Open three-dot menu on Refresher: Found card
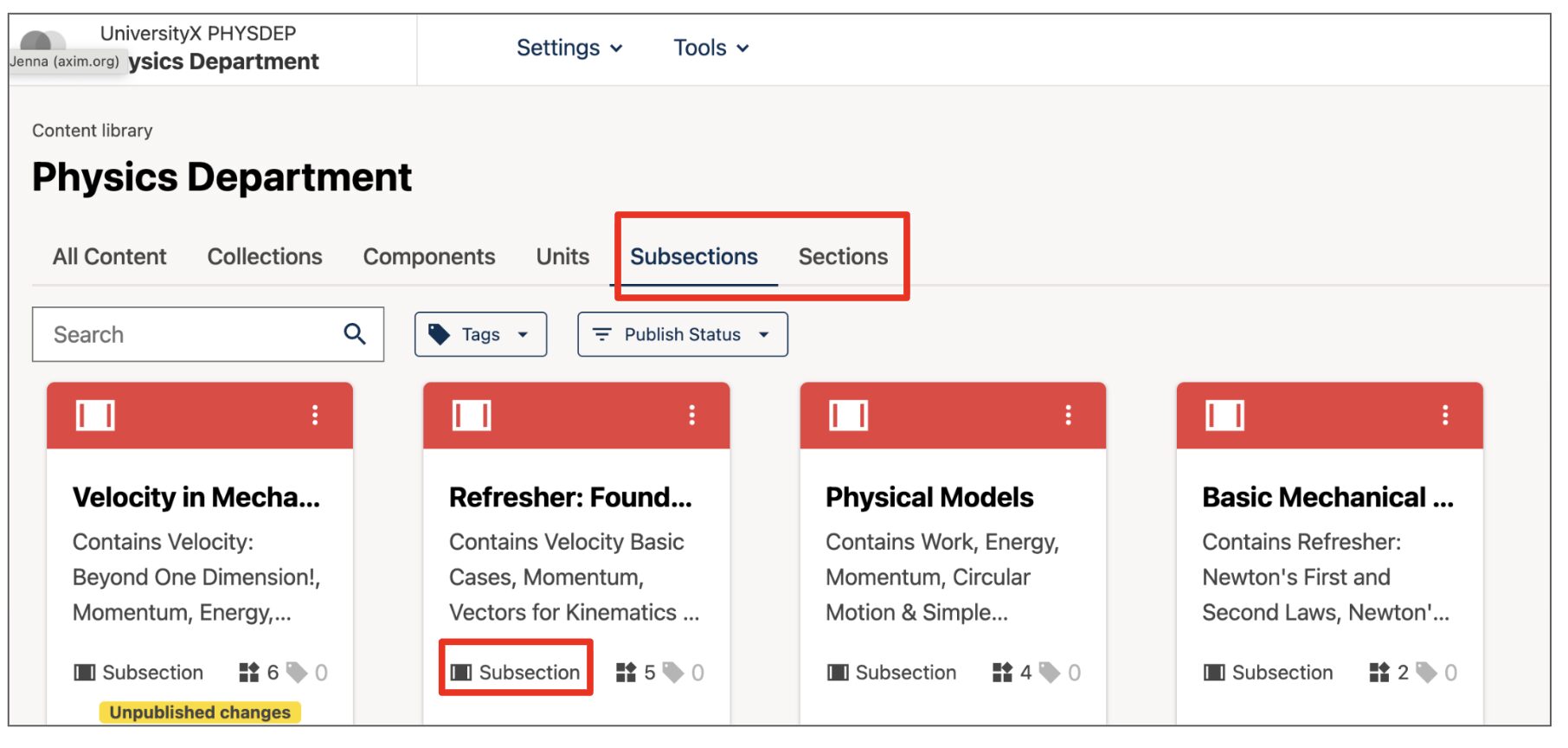The height and width of the screenshot is (748, 1568). [691, 416]
